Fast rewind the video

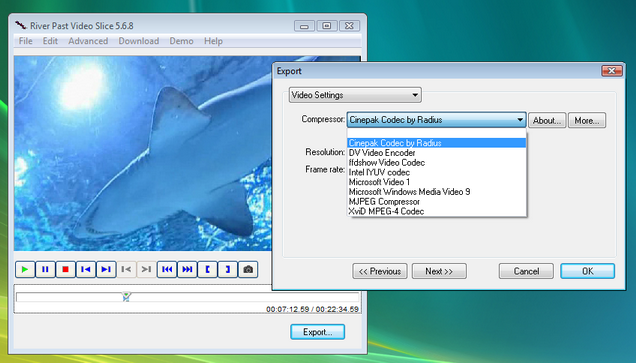(167, 269)
